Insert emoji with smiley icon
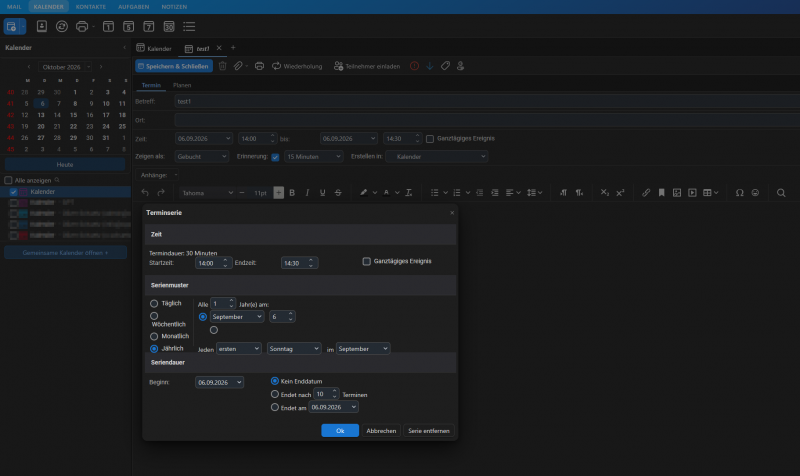 [x=755, y=192]
